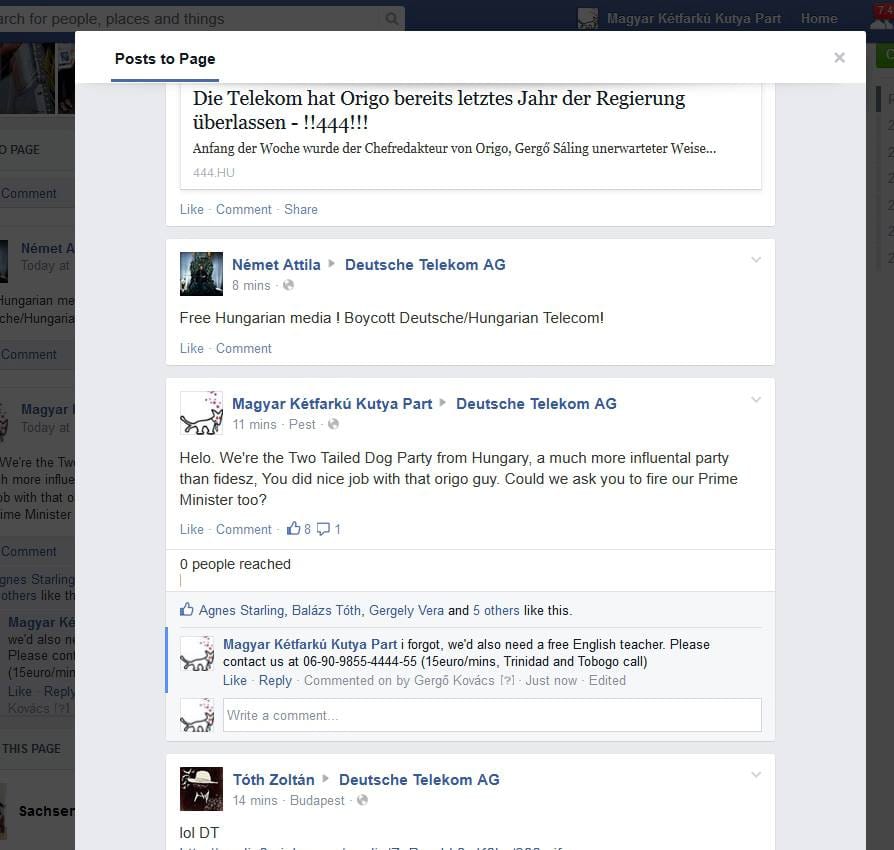Show the 5 others who like this

coord(496,611)
